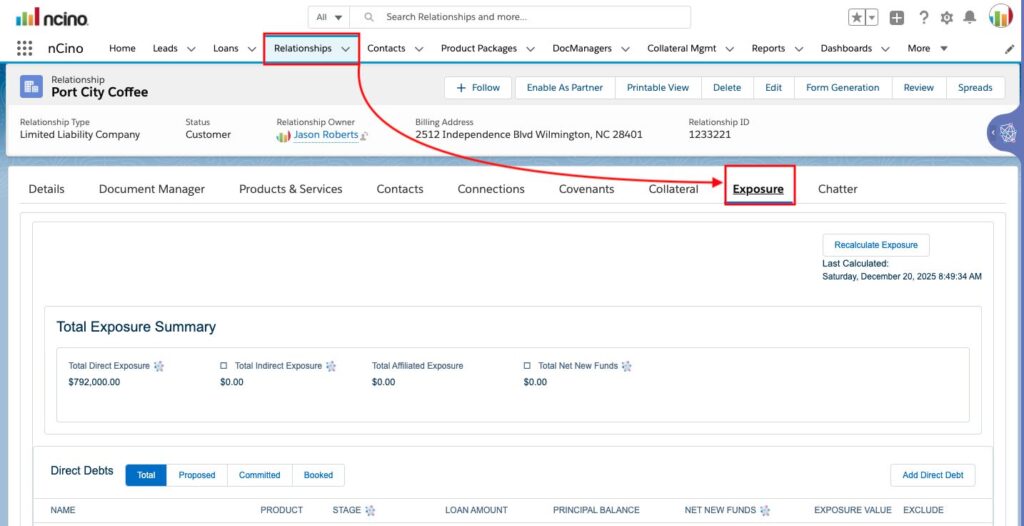Open the help question mark icon
Image resolution: width=1024 pixels, height=526 pixels.
click(x=923, y=18)
